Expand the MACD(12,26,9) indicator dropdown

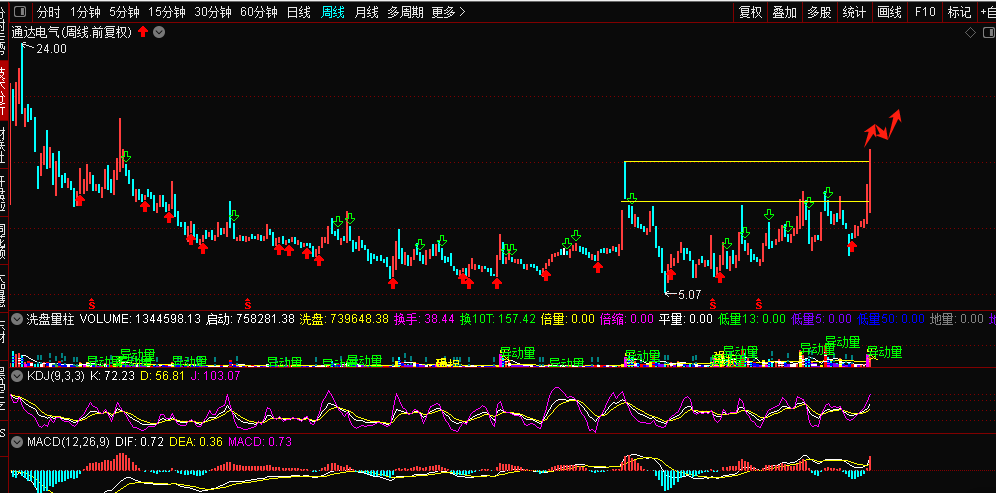(x=17, y=441)
